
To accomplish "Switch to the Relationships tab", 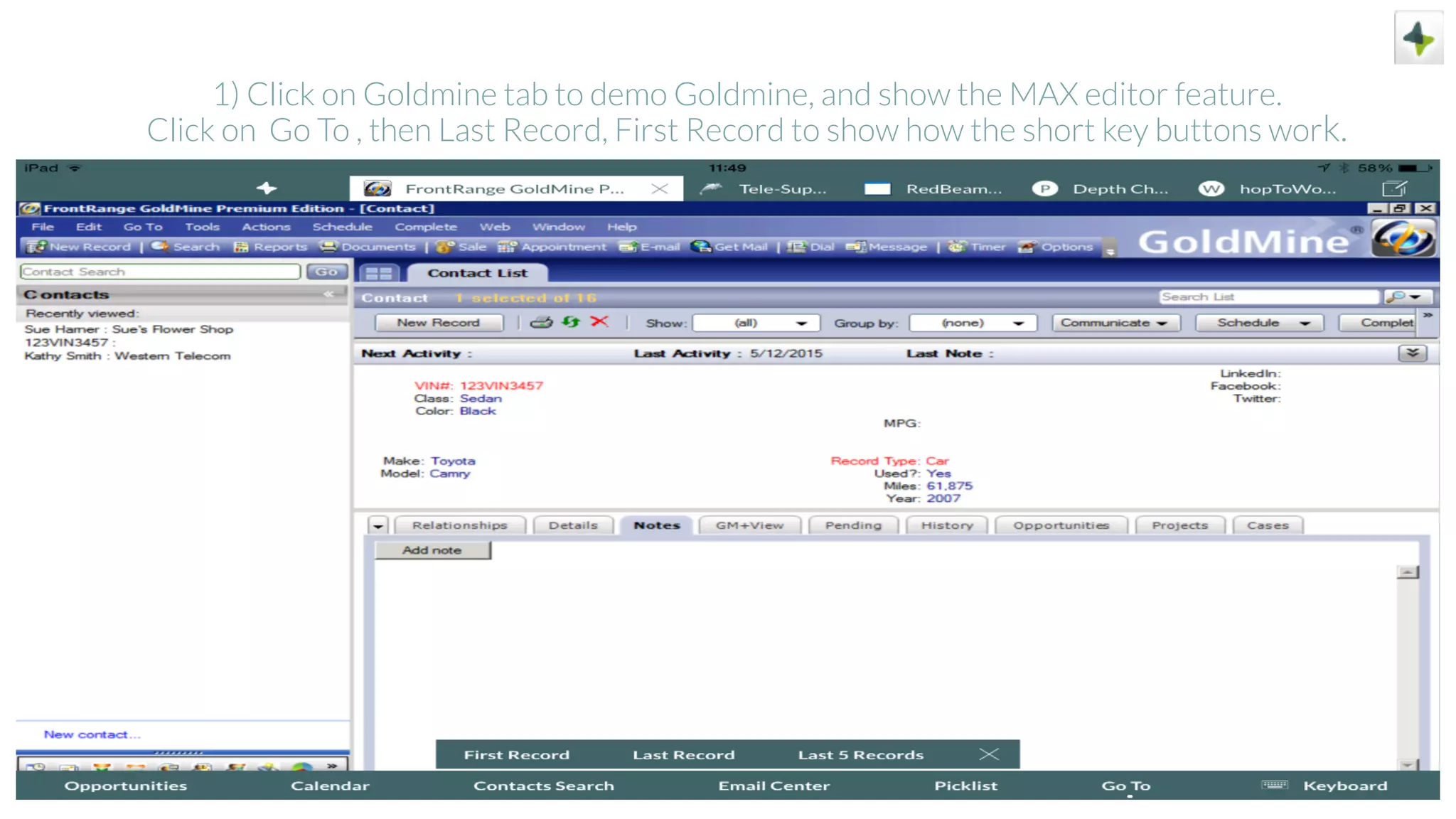I will 460,525.
